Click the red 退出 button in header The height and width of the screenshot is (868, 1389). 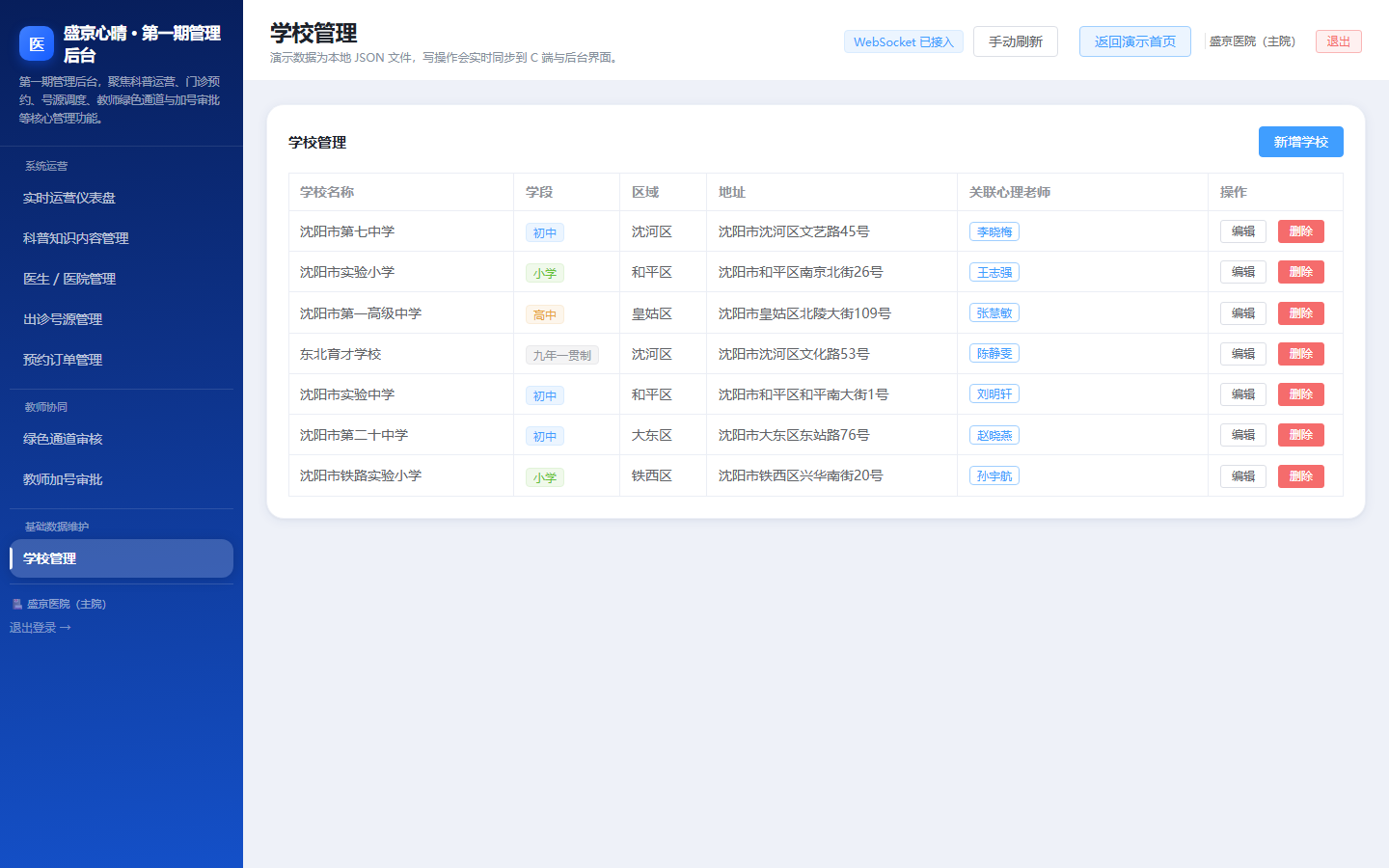coord(1339,41)
